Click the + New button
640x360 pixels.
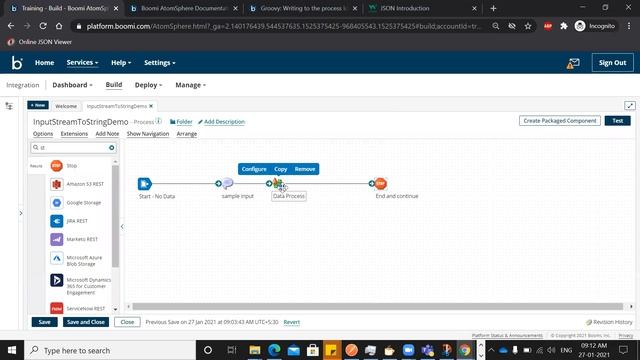[x=38, y=105]
